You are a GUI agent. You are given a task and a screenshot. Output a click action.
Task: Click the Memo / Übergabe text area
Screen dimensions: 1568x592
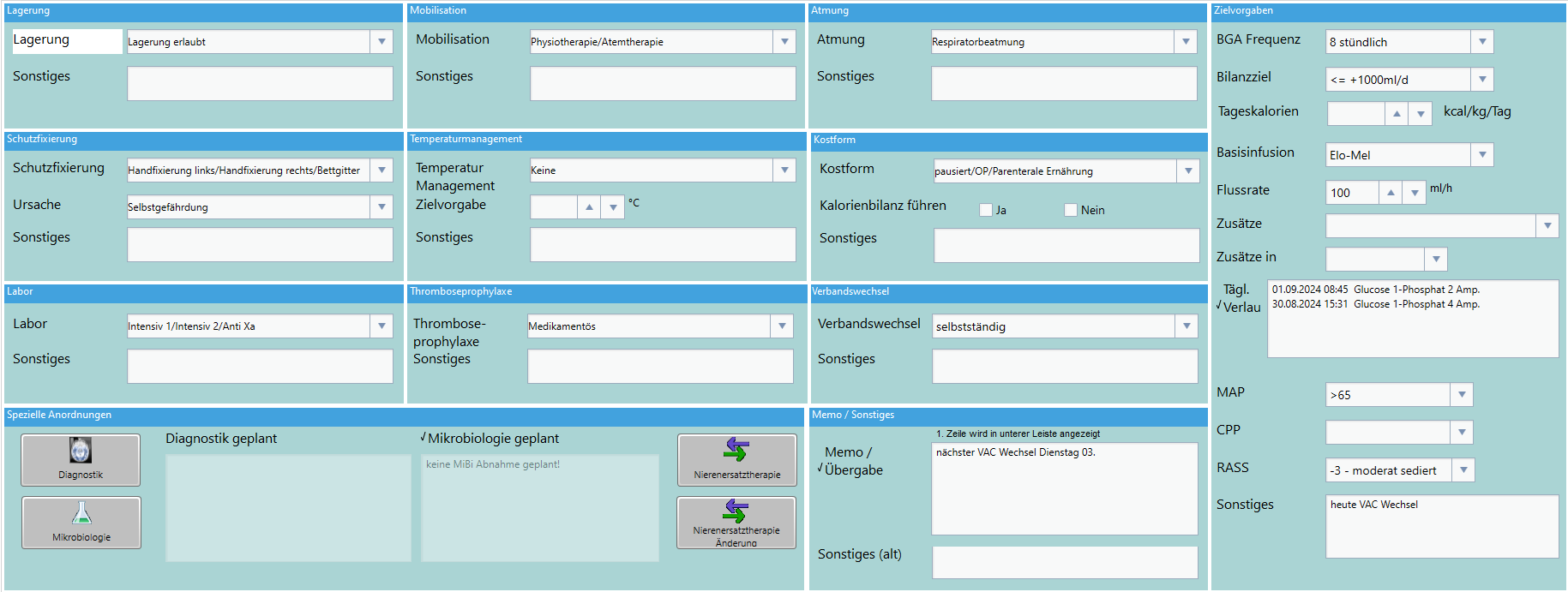coord(1064,488)
